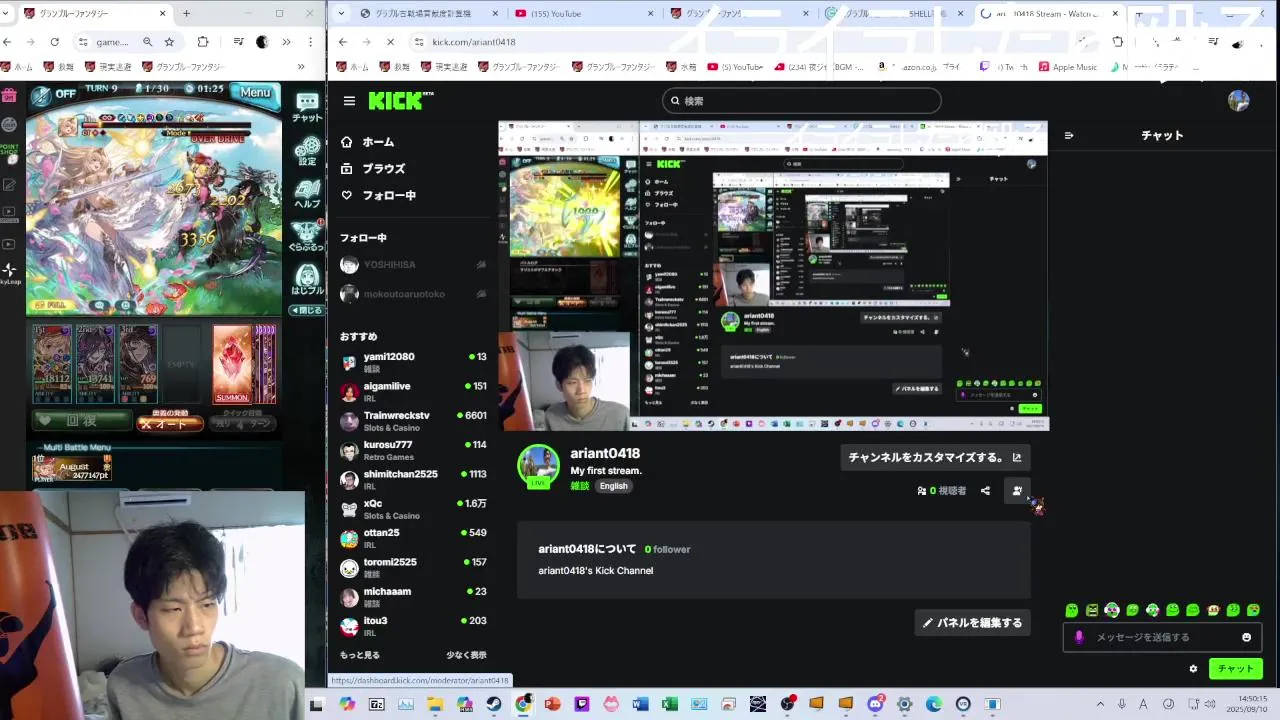The height and width of the screenshot is (720, 1280).
Task: Click チャンネルをカスタマイズする button
Action: point(935,457)
